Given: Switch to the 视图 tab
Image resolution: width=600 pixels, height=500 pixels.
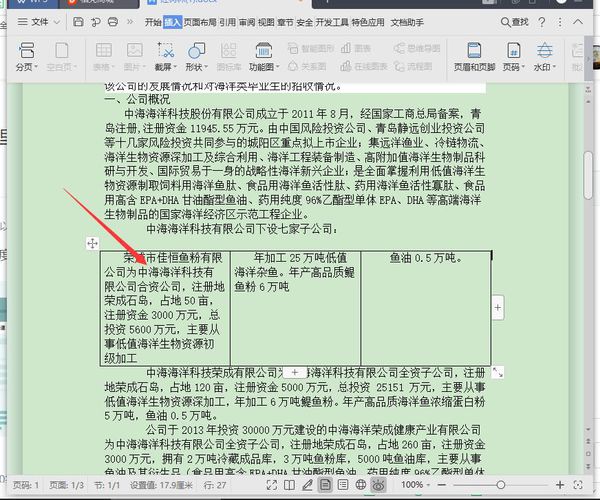Looking at the screenshot, I should click(x=266, y=23).
